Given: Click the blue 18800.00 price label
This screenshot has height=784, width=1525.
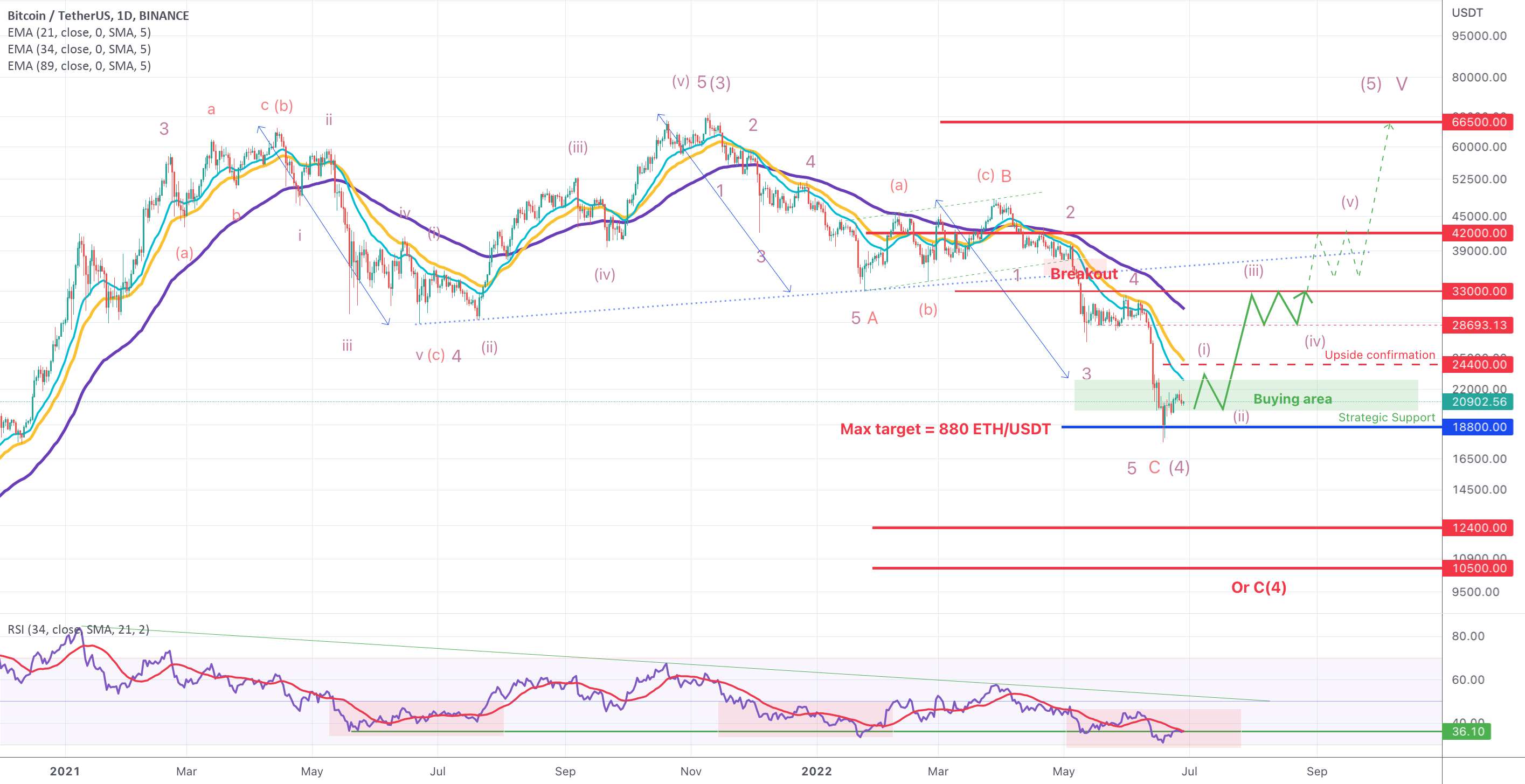Looking at the screenshot, I should (1478, 427).
